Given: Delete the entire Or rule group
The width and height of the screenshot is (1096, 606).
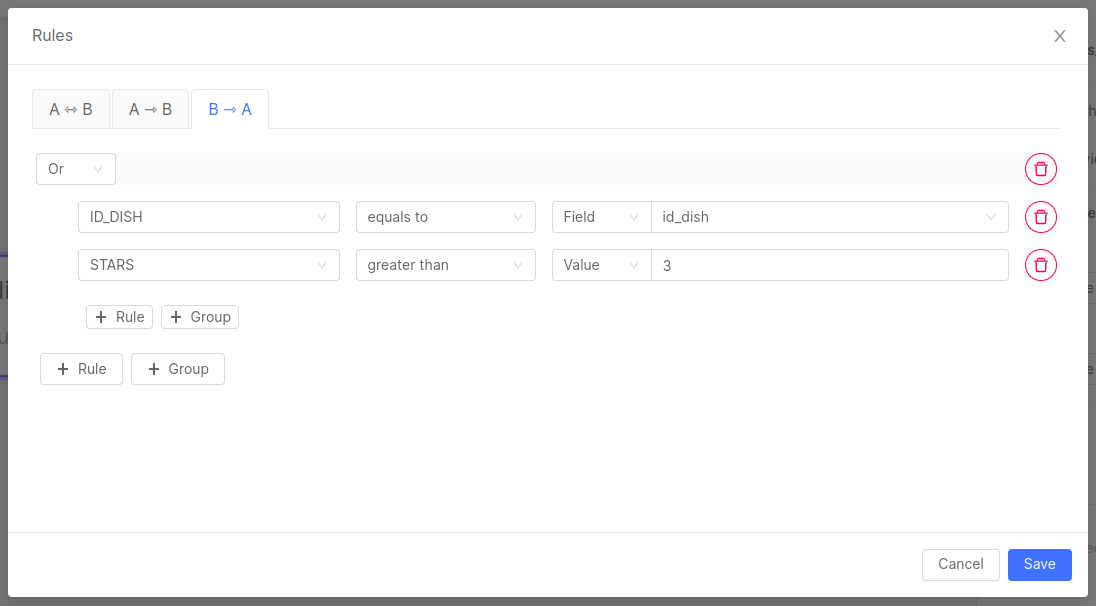Looking at the screenshot, I should point(1040,169).
